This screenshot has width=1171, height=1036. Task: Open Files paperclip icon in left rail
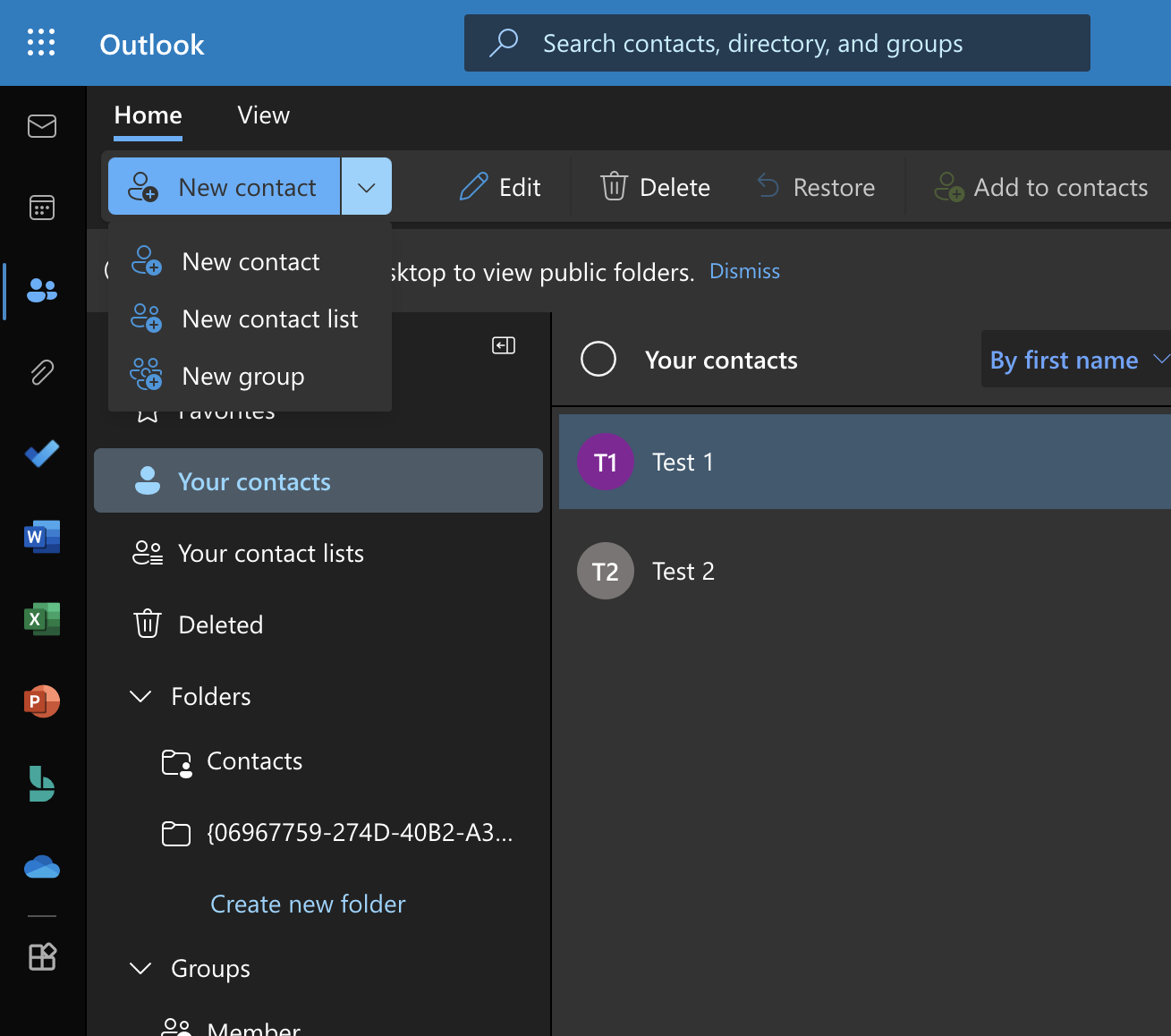(42, 372)
